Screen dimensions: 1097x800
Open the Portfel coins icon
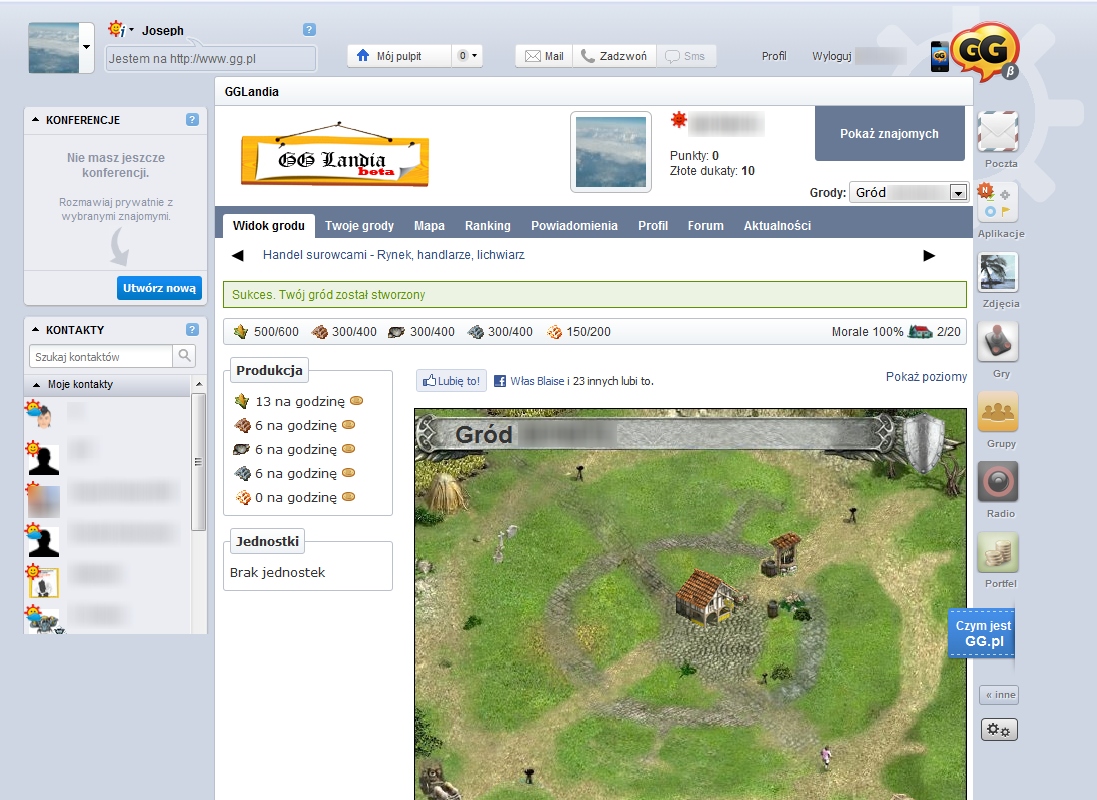click(998, 552)
